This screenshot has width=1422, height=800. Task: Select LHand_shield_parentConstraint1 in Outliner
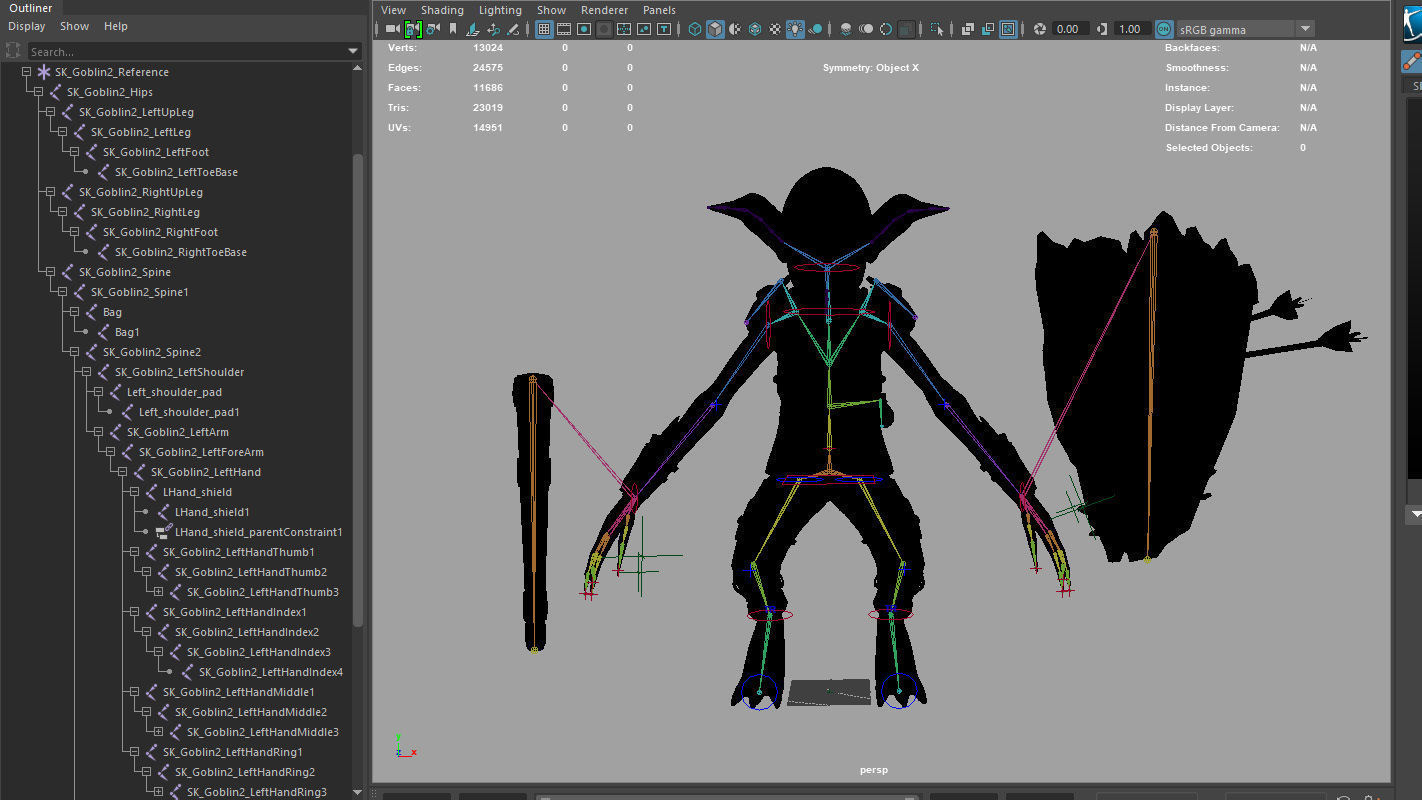(258, 532)
